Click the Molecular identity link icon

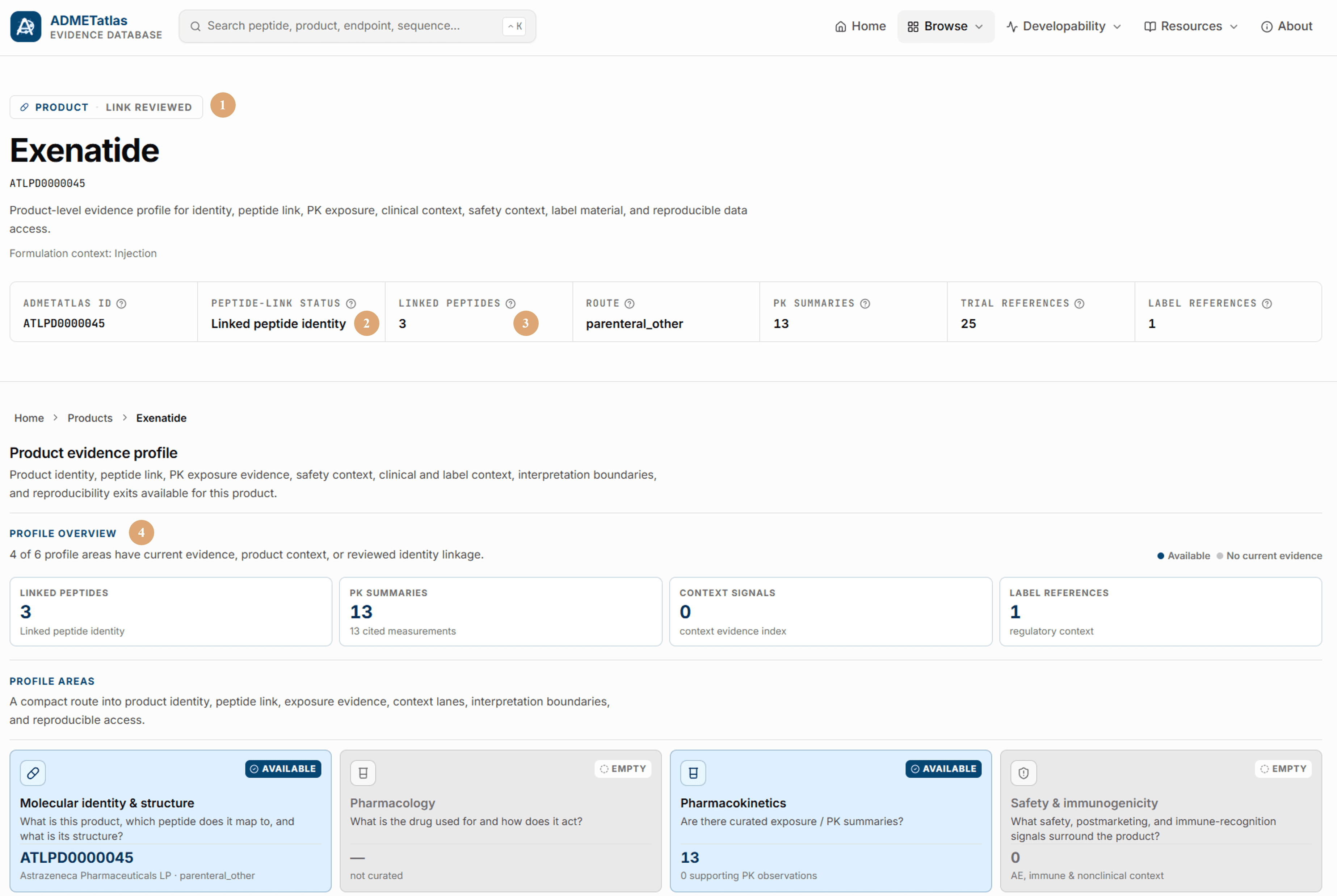33,773
